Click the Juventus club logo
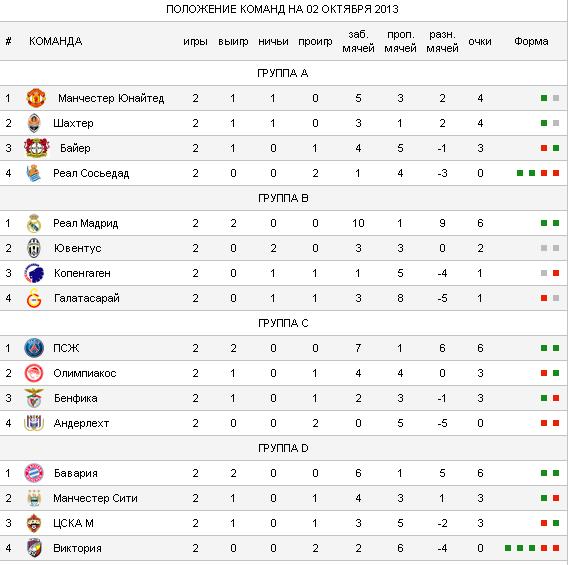This screenshot has width=574, height=565. tap(34, 248)
